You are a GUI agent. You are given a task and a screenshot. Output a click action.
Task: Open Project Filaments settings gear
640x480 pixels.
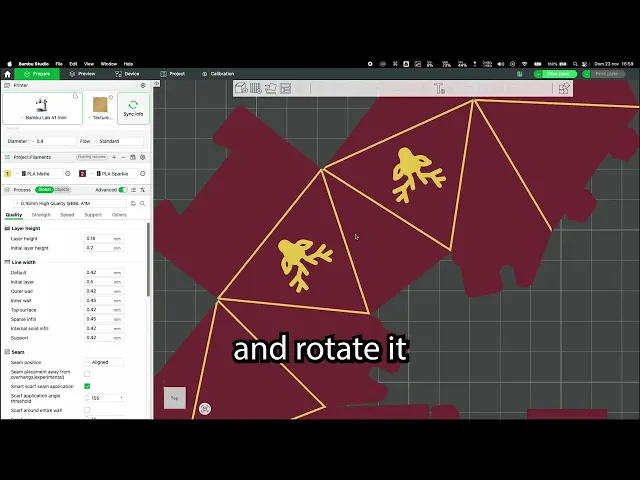[x=142, y=157]
